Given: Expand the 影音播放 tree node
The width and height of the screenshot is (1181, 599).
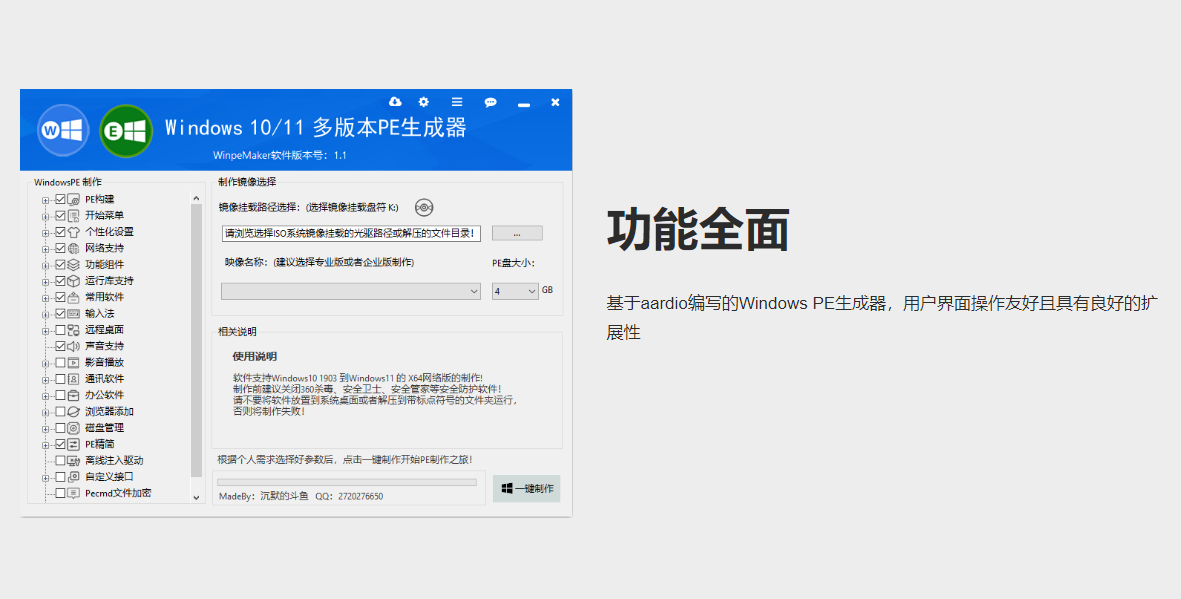Looking at the screenshot, I should click(45, 363).
